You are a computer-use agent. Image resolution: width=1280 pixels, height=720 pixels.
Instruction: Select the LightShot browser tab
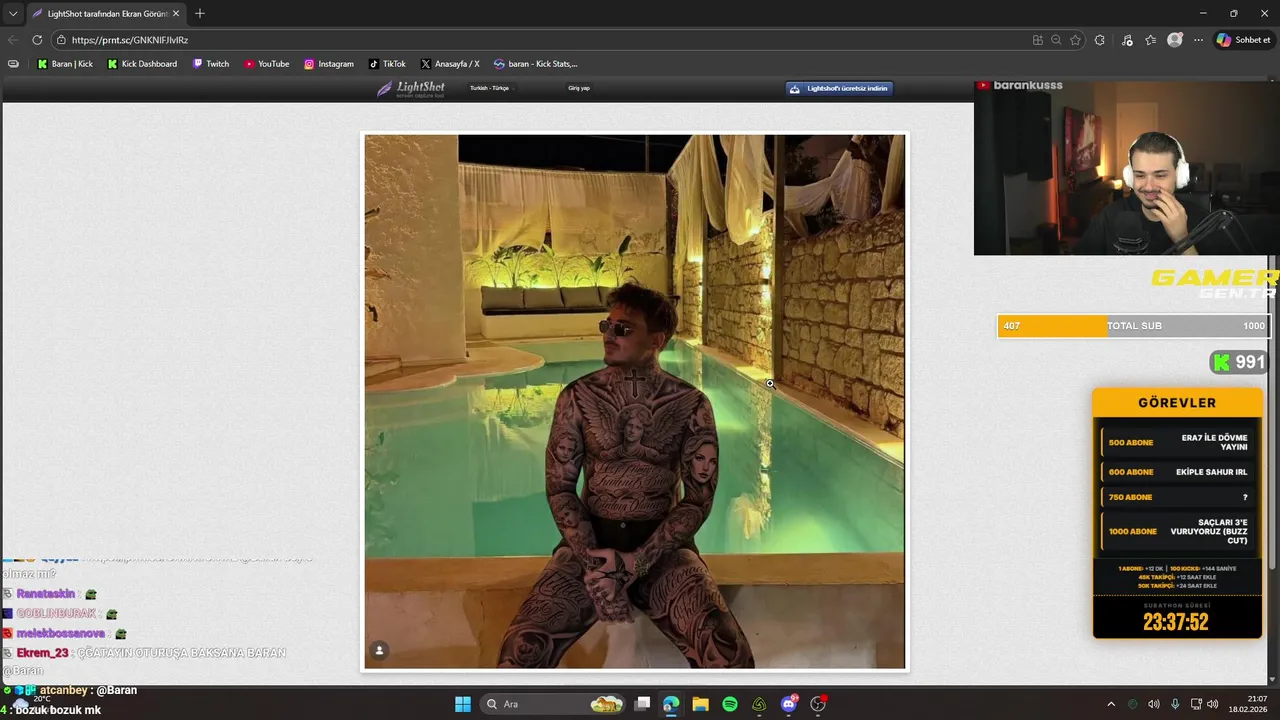tap(104, 14)
